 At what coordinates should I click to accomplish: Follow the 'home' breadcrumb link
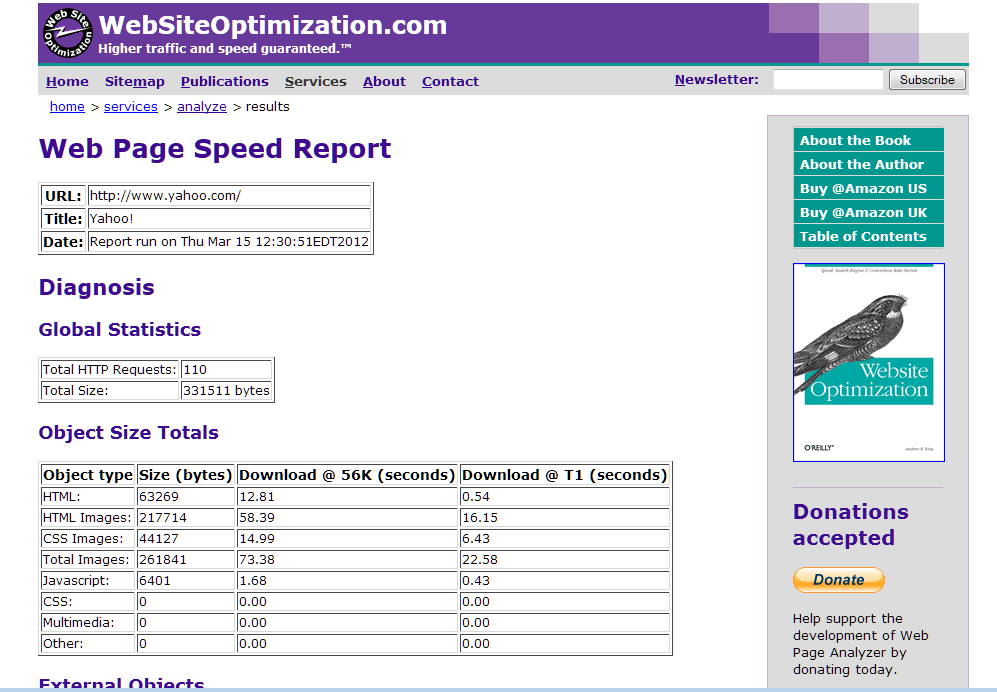pos(67,106)
